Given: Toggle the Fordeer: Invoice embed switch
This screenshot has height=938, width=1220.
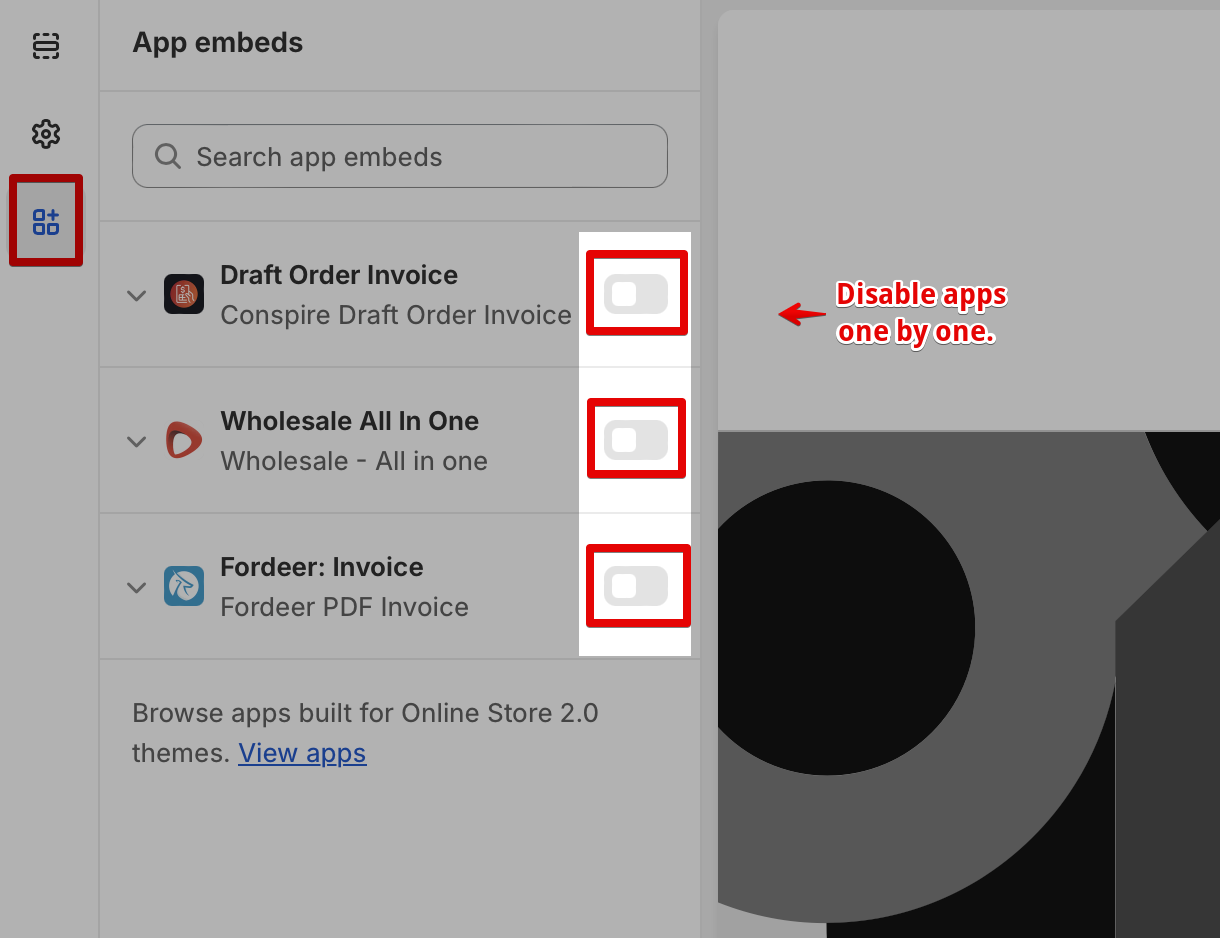Looking at the screenshot, I should 636,586.
